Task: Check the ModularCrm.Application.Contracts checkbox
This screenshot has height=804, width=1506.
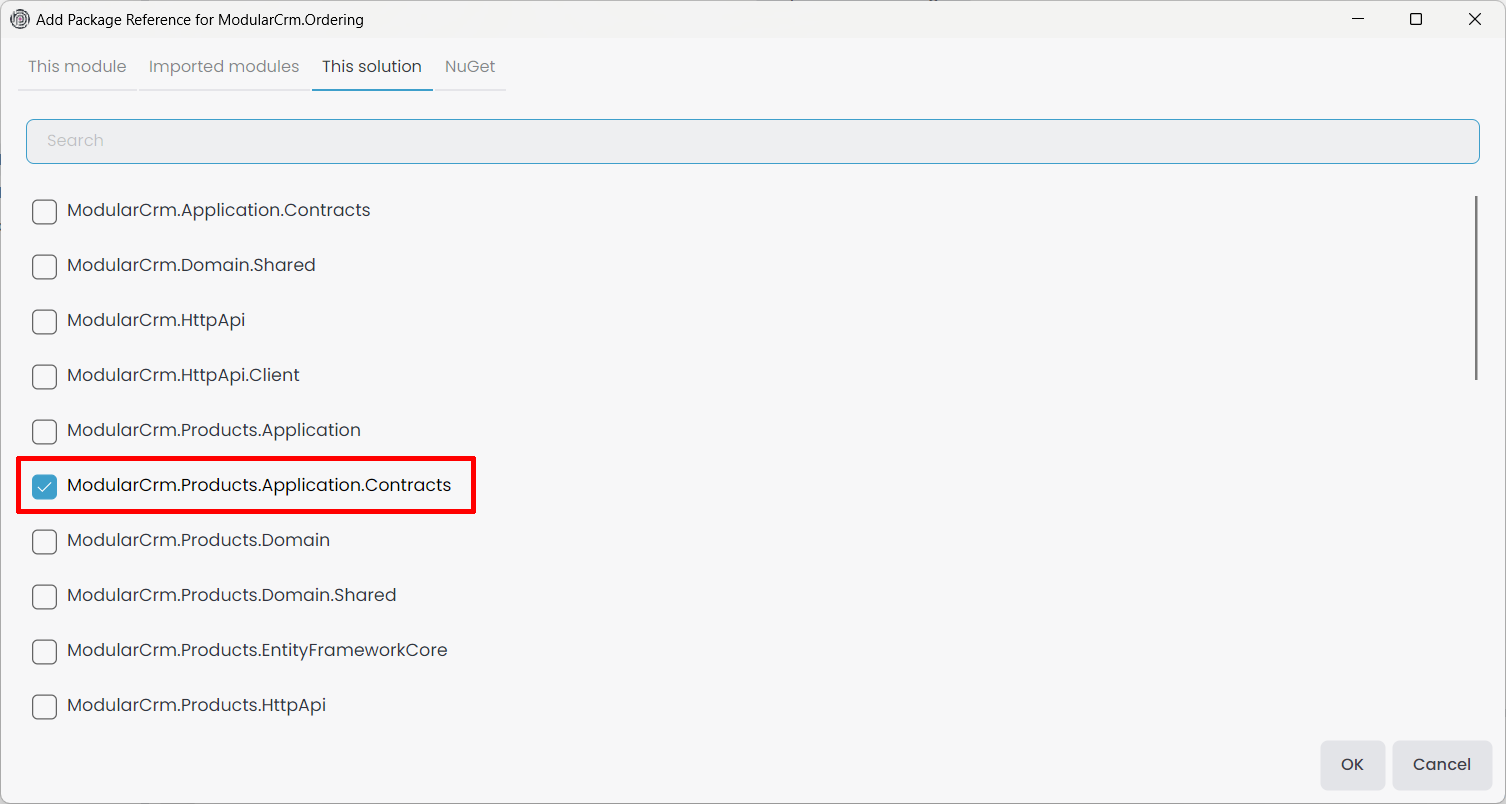Action: click(44, 211)
